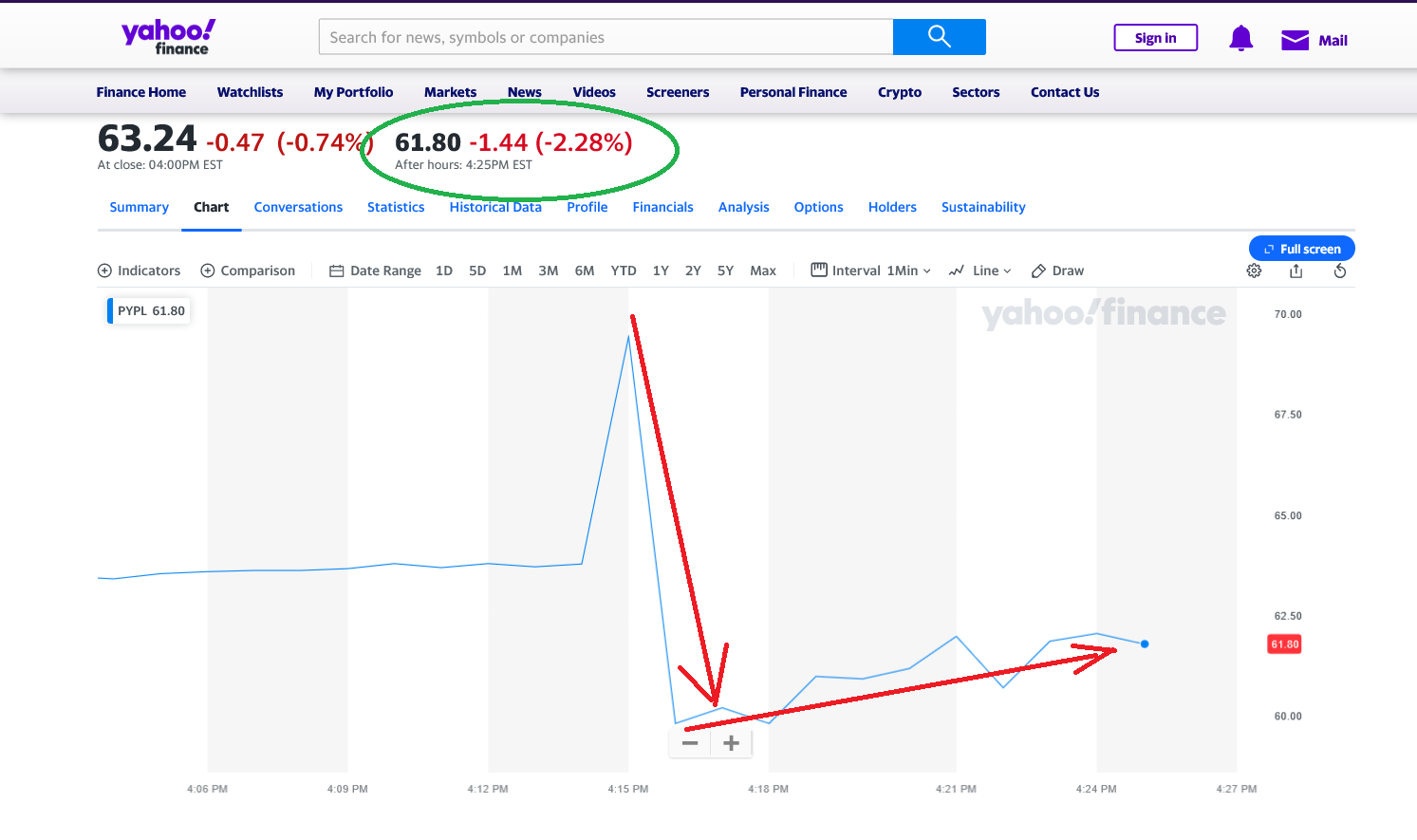1417x840 pixels.
Task: Select the 5D date range
Action: point(477,271)
